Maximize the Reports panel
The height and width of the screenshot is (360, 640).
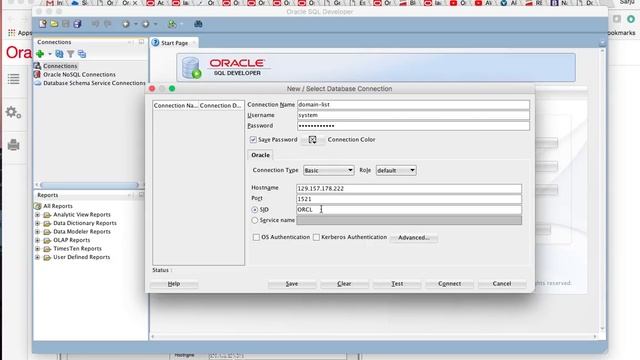coord(141,195)
